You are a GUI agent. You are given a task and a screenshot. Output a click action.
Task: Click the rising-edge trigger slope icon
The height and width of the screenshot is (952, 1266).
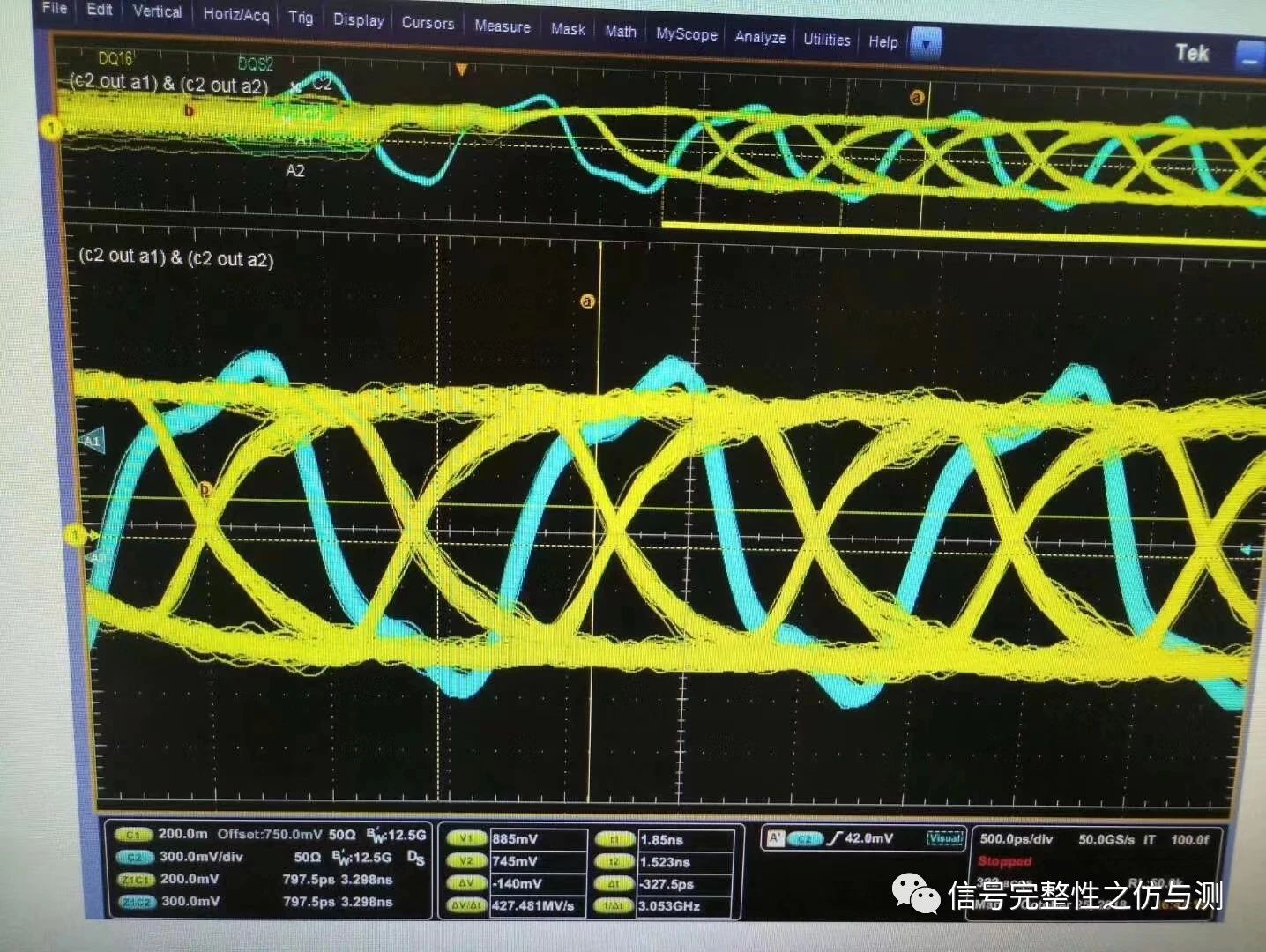pos(834,838)
